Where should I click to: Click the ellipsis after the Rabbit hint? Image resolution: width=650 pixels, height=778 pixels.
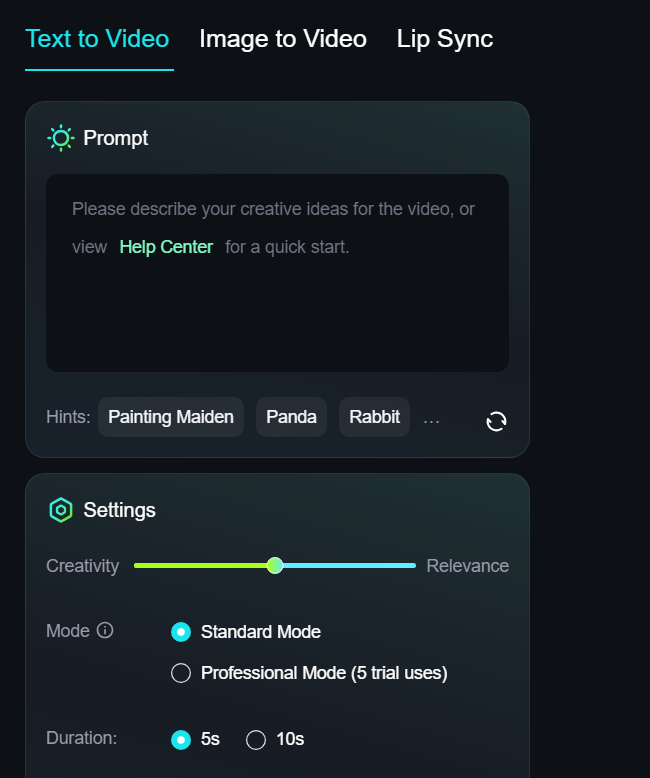(431, 418)
